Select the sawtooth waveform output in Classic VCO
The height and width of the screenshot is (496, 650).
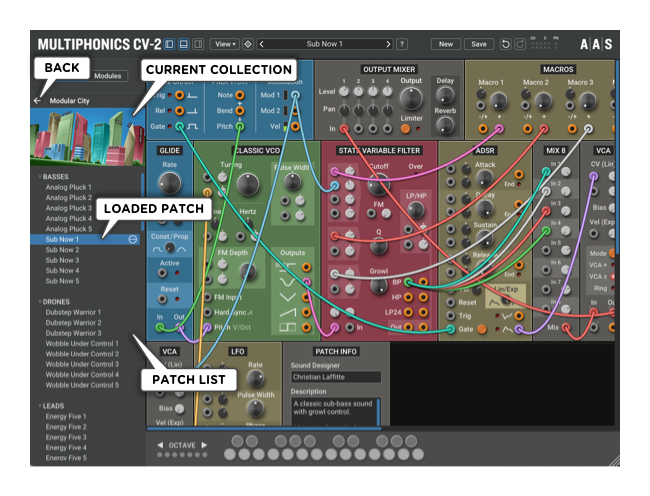306,312
